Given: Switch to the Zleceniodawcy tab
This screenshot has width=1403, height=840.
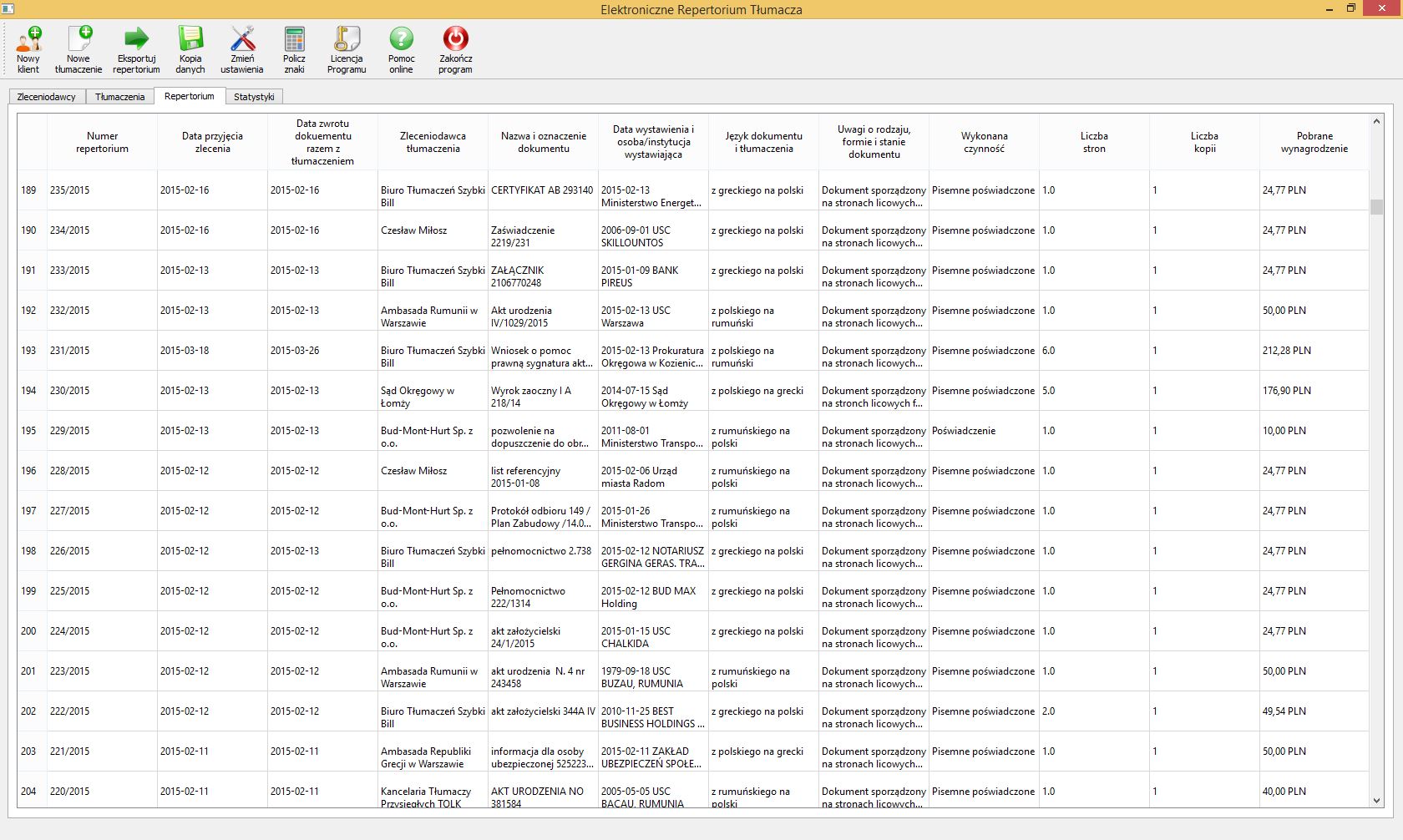Looking at the screenshot, I should pos(47,97).
